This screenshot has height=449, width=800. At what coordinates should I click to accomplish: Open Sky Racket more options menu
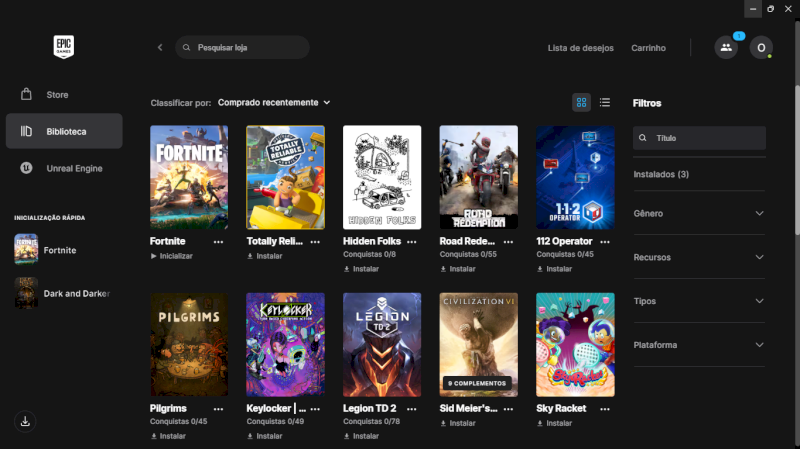point(605,409)
